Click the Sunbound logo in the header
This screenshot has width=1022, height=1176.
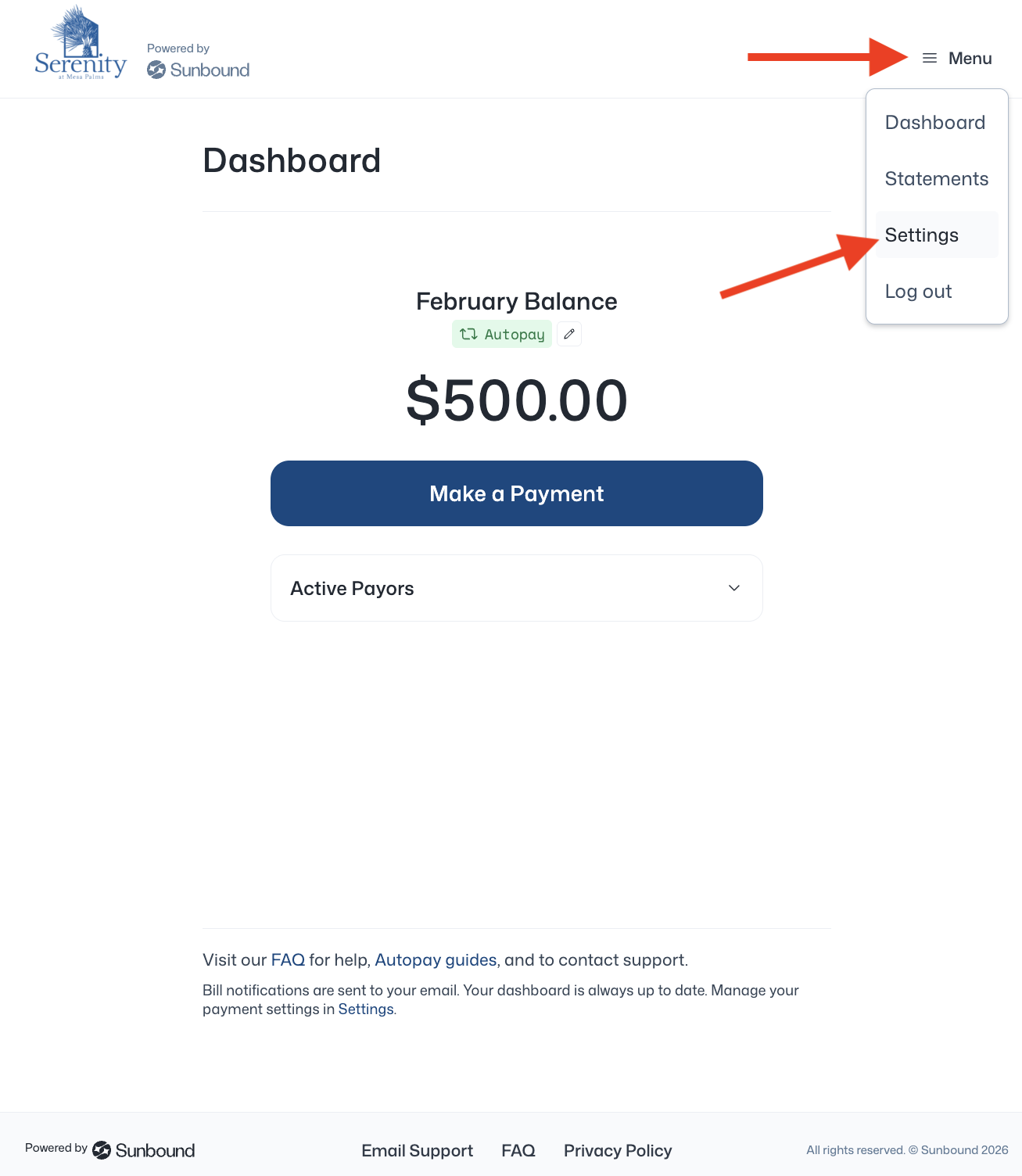[x=199, y=70]
